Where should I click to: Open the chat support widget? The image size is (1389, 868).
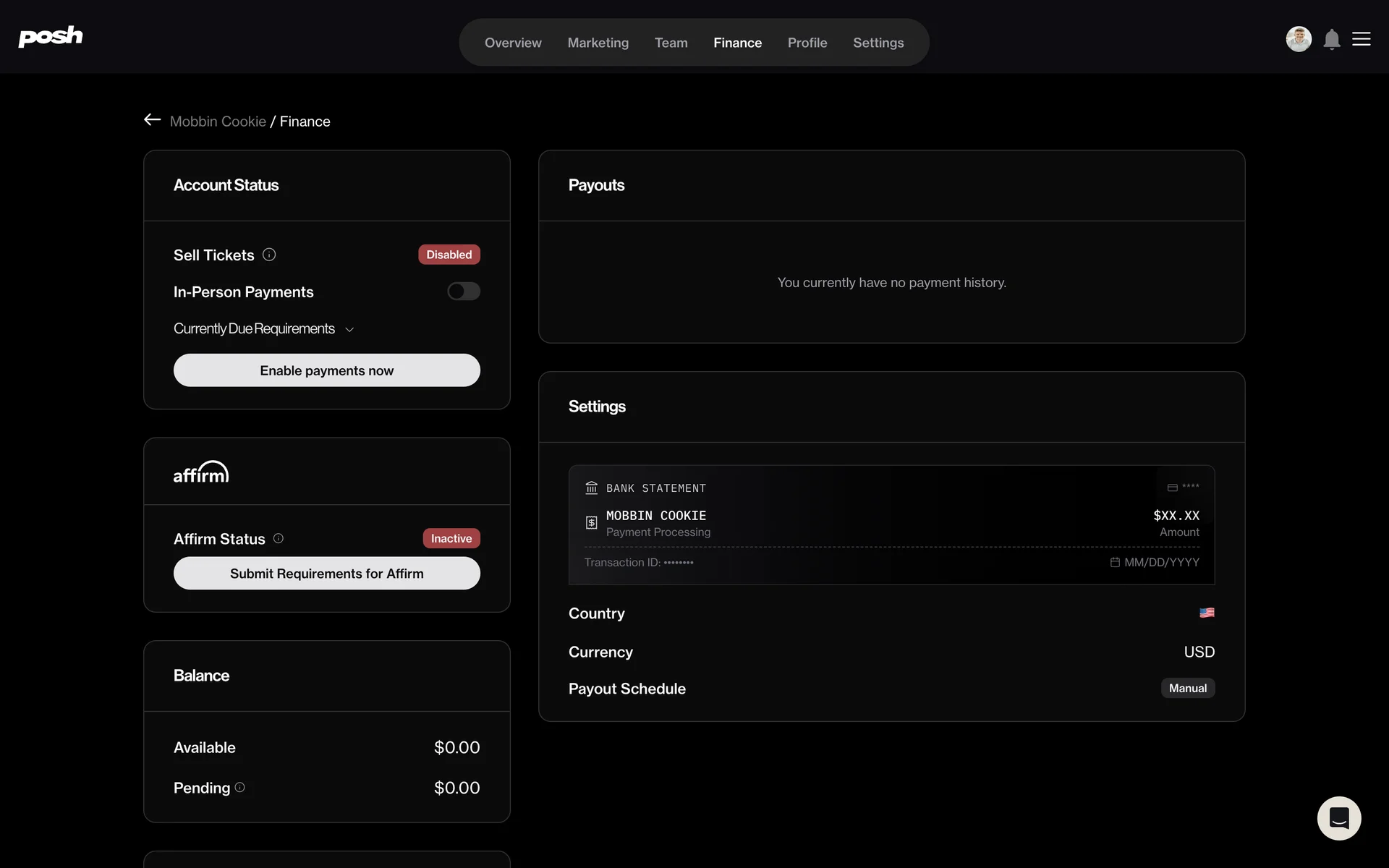point(1338,818)
